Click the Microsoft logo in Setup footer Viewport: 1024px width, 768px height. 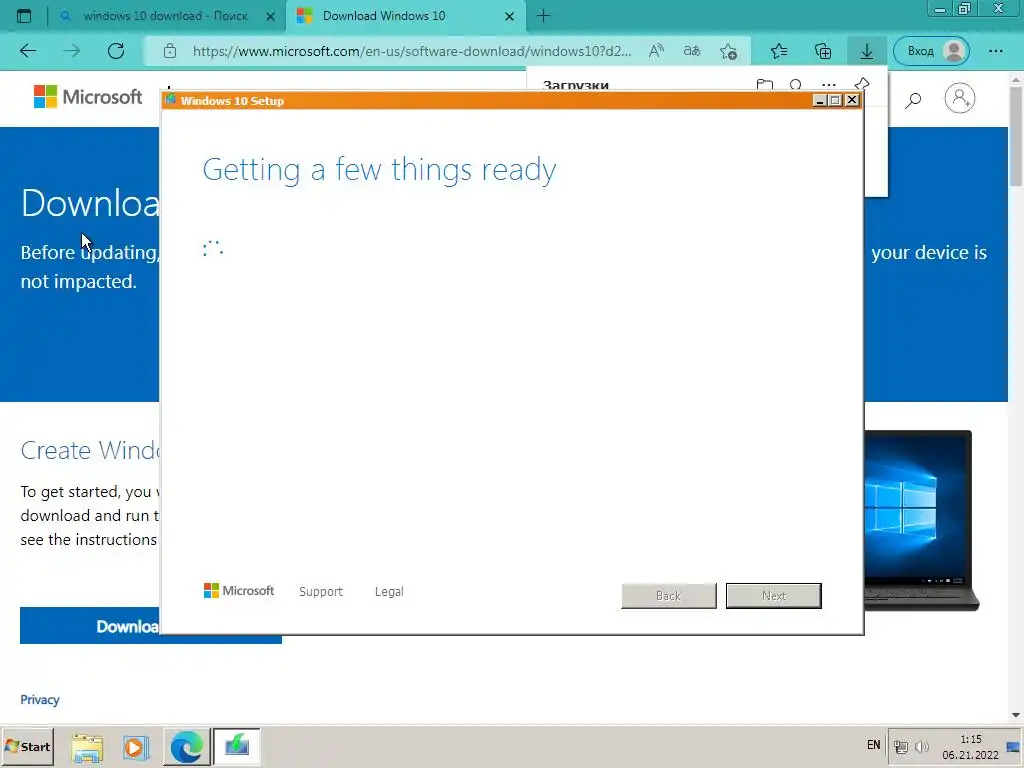tap(239, 590)
